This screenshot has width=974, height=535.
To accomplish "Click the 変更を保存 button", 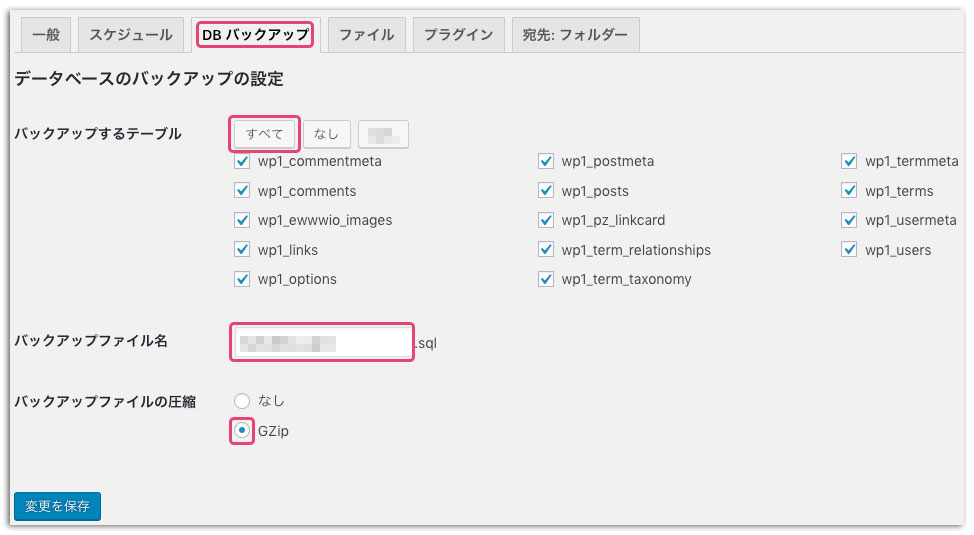I will click(58, 506).
